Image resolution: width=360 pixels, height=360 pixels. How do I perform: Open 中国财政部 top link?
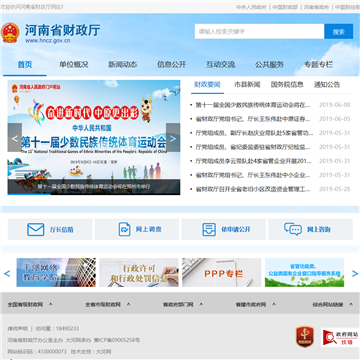coord(285,7)
